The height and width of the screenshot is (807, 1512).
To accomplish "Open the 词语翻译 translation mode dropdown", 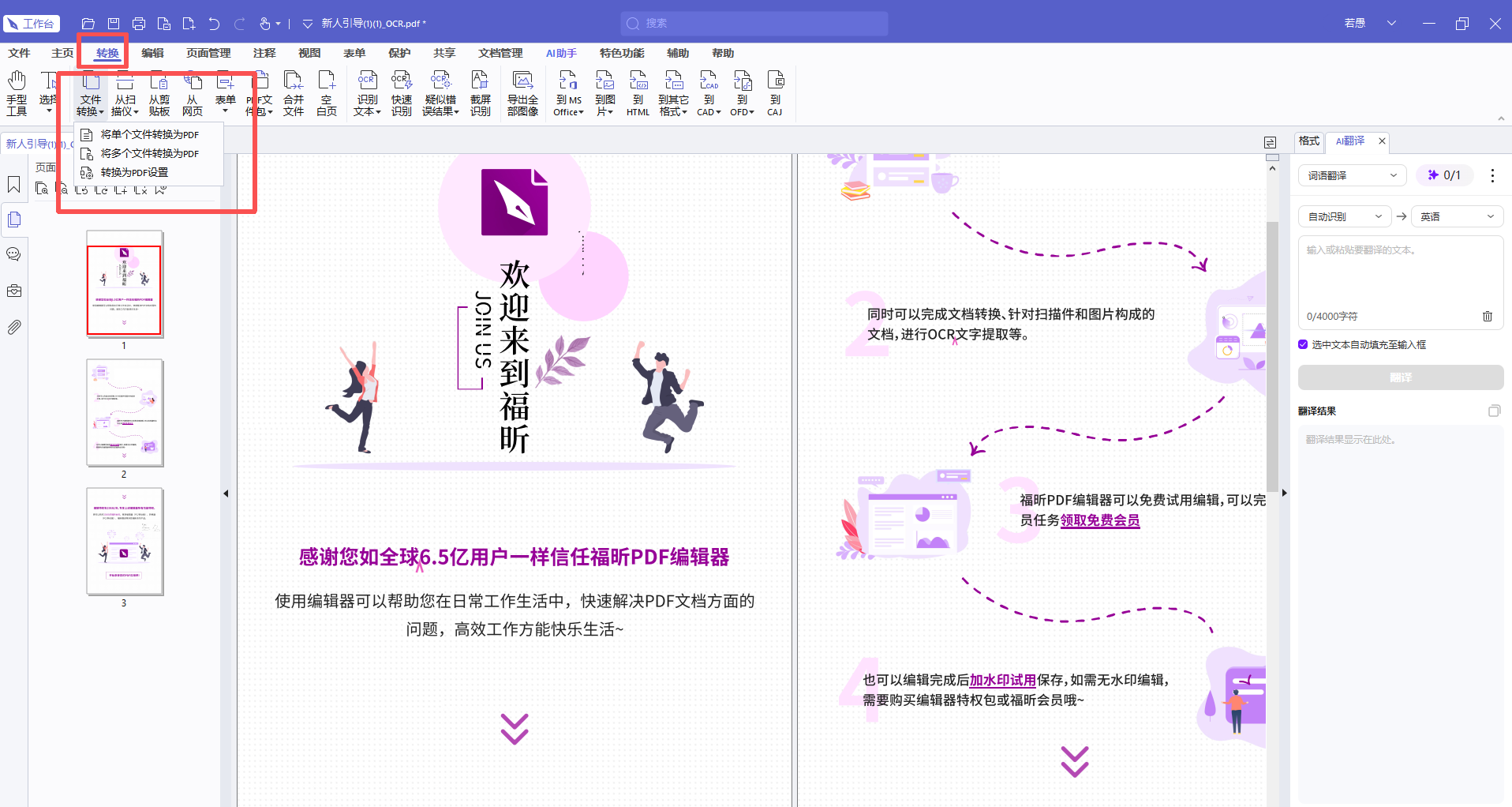I will pos(1353,175).
